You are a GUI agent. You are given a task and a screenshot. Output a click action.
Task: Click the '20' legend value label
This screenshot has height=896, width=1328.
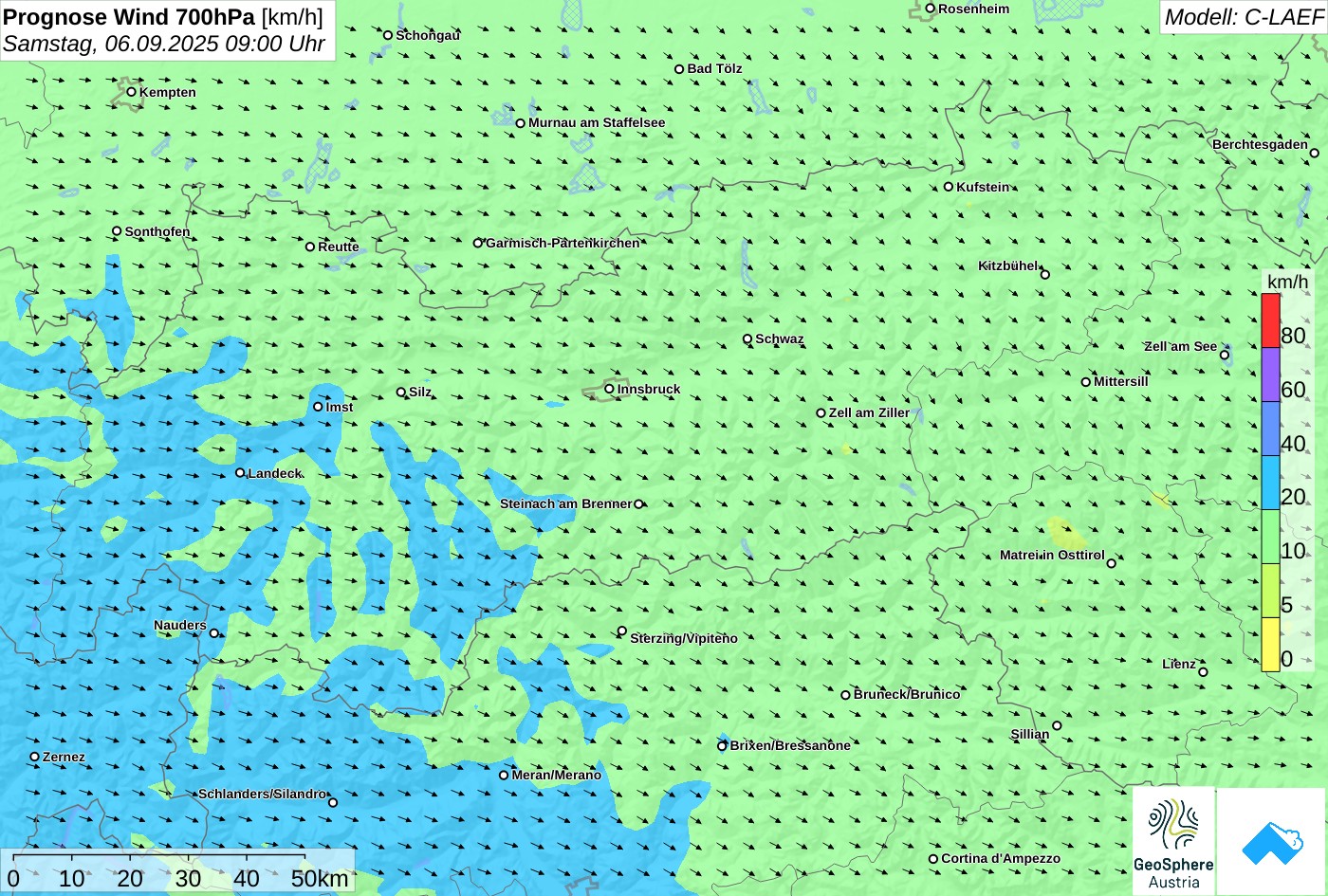coord(1293,497)
